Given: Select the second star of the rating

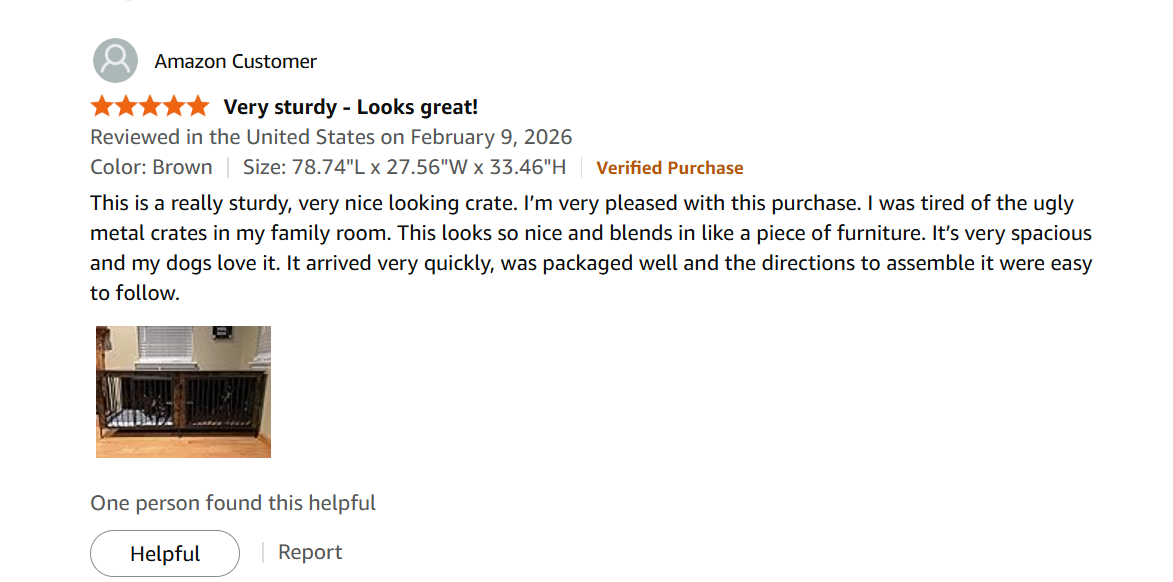Looking at the screenshot, I should pos(125,105).
